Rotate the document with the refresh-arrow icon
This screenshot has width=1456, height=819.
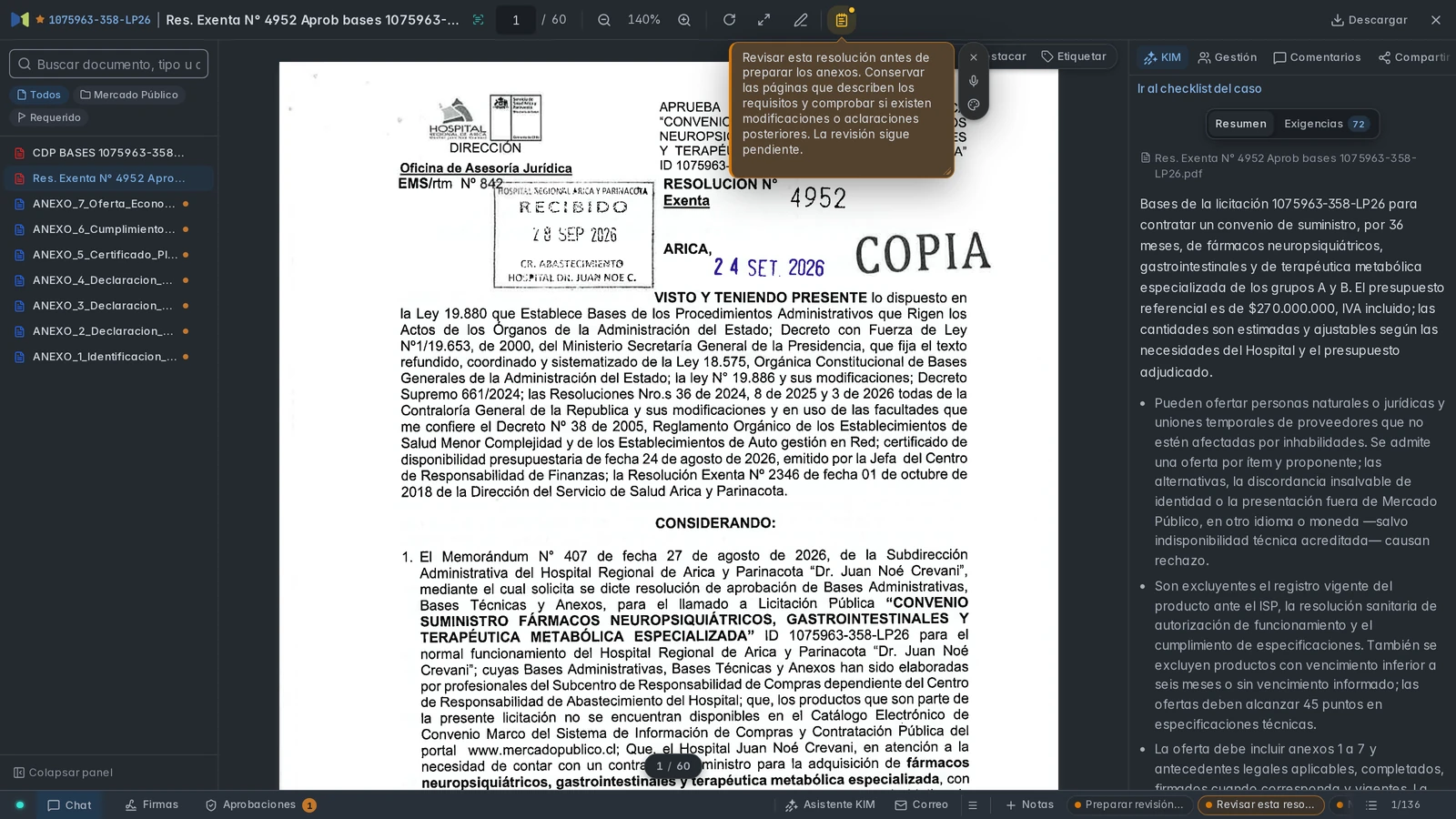(x=729, y=20)
